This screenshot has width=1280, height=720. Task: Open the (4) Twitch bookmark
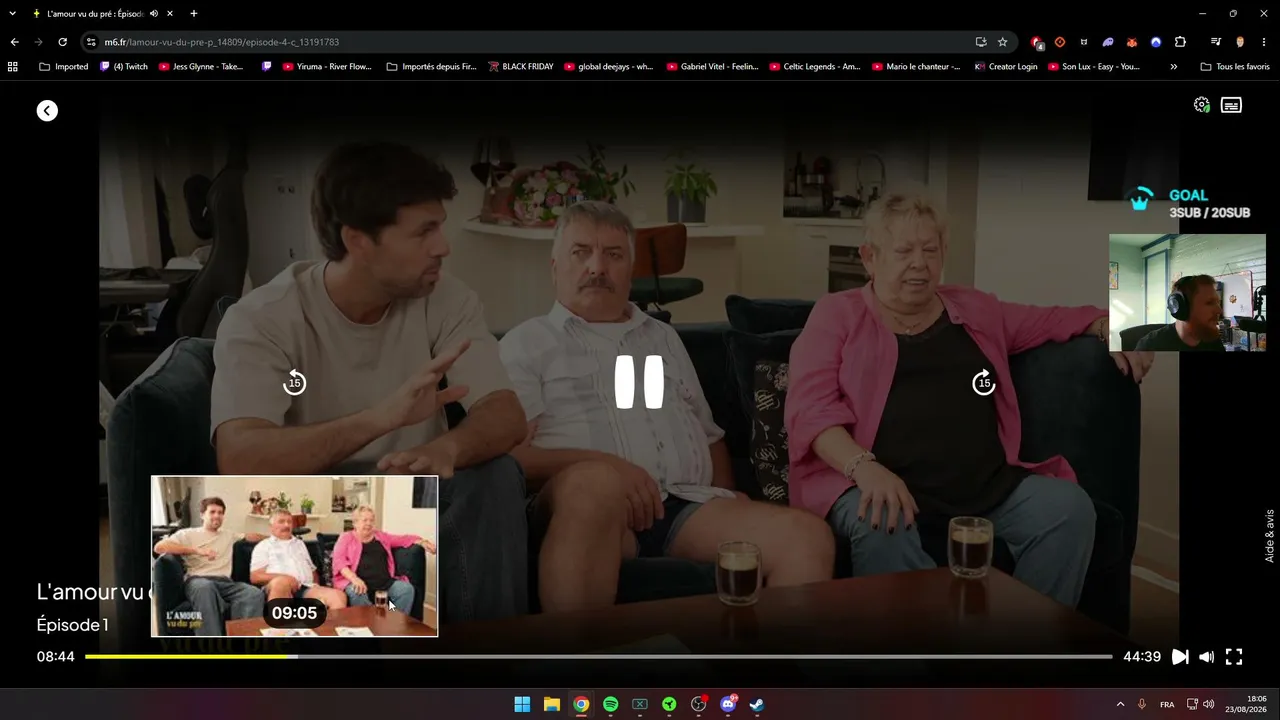pos(123,67)
